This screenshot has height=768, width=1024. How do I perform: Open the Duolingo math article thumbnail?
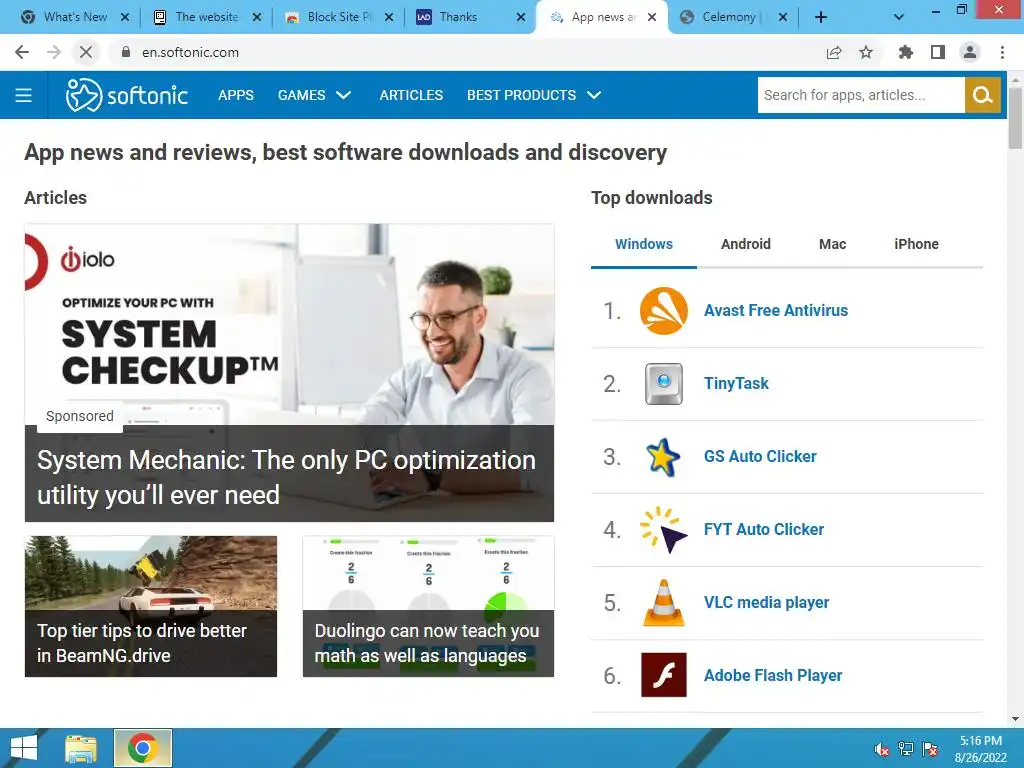428,606
